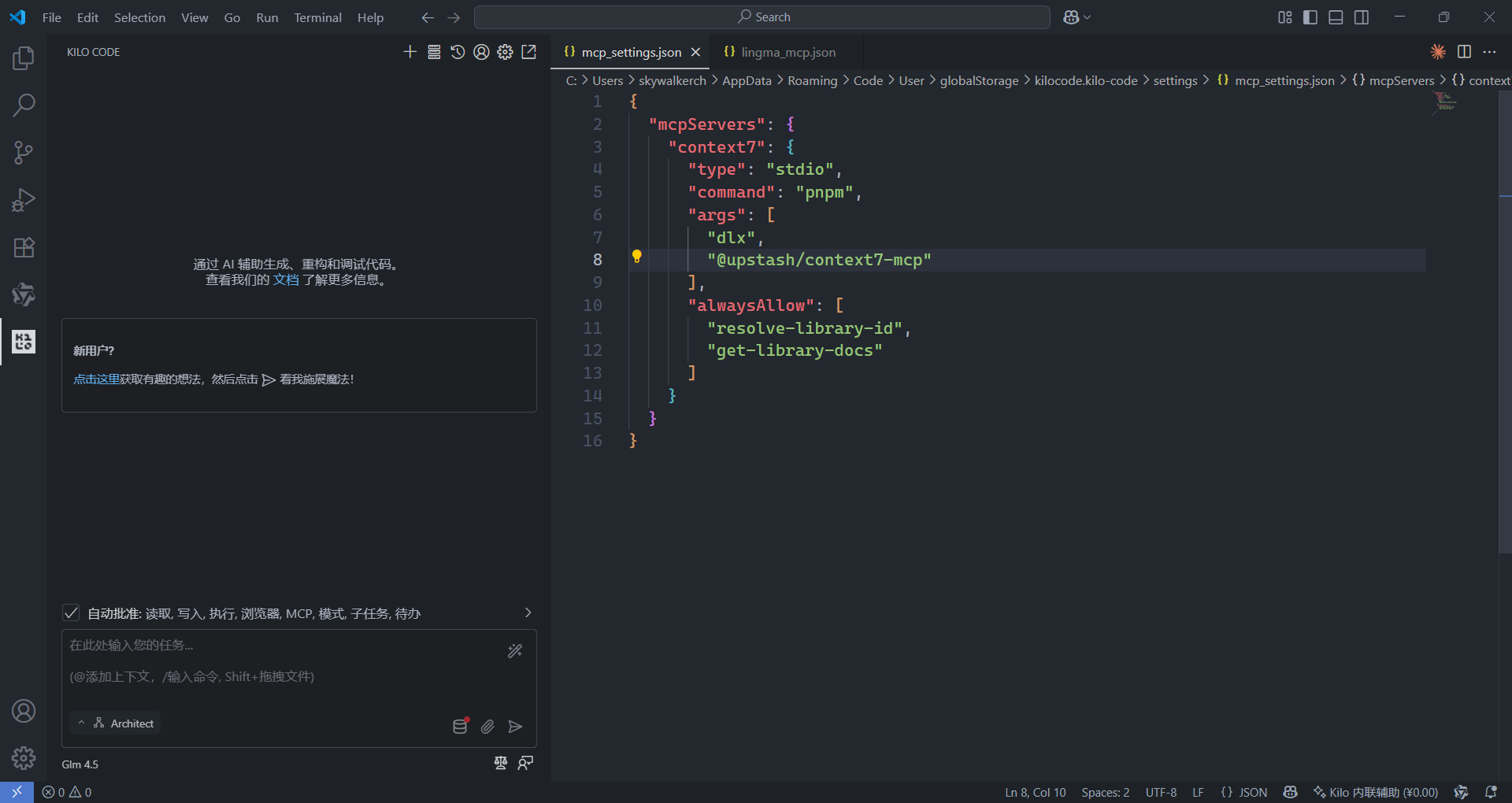Open the 文档 documentation link
Viewport: 1512px width, 803px height.
tap(286, 279)
